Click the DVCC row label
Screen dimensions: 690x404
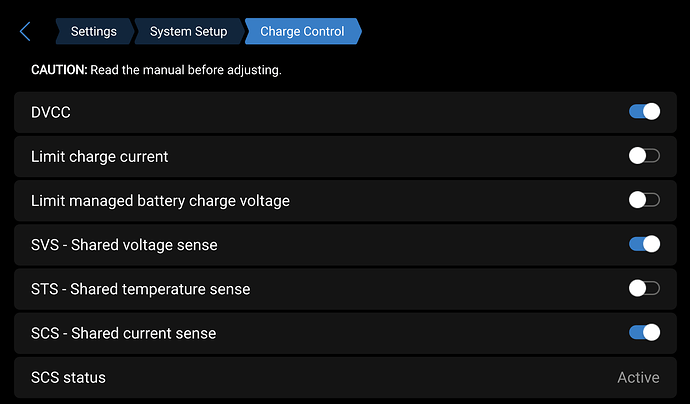[x=51, y=113]
